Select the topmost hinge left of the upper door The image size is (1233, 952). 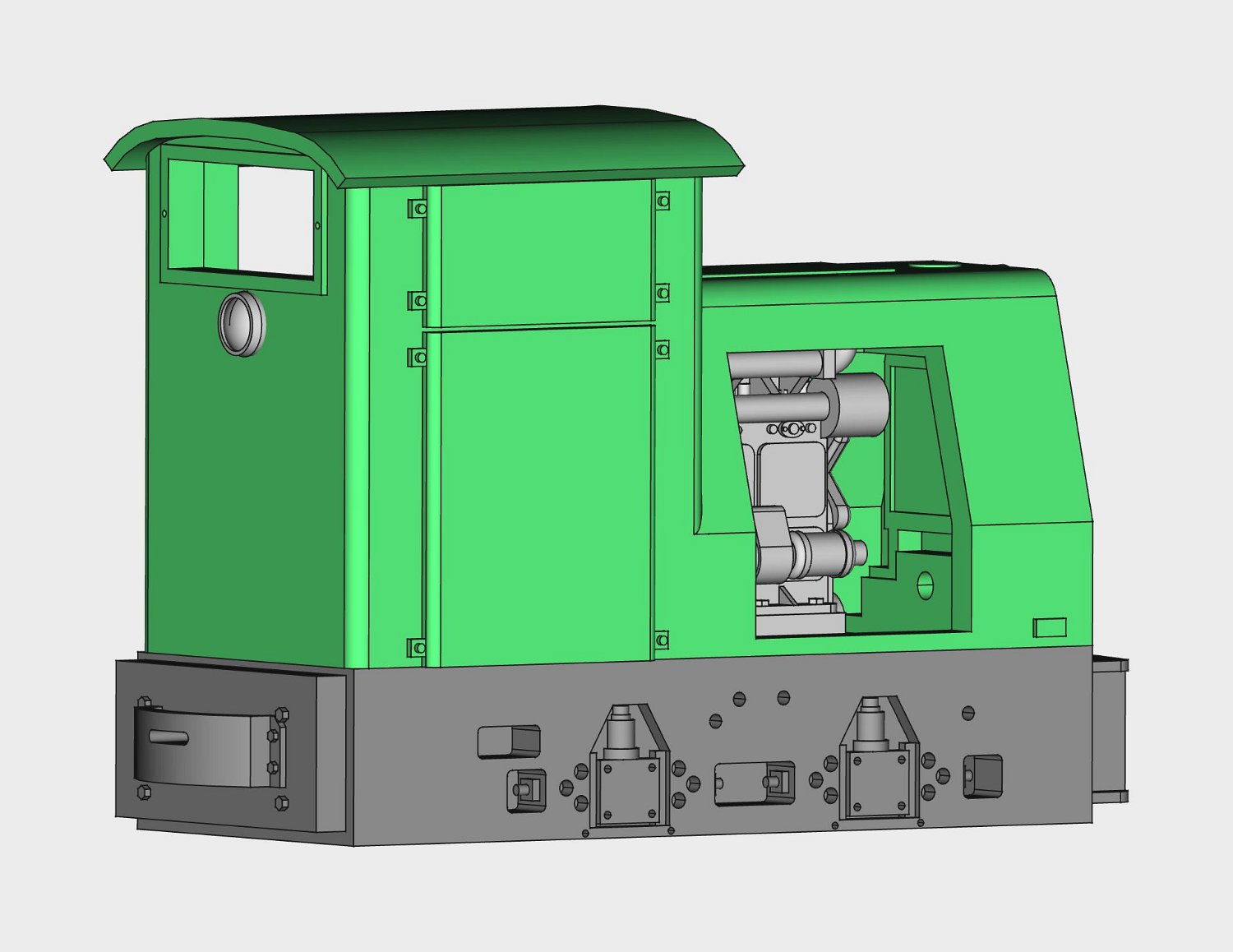(418, 209)
